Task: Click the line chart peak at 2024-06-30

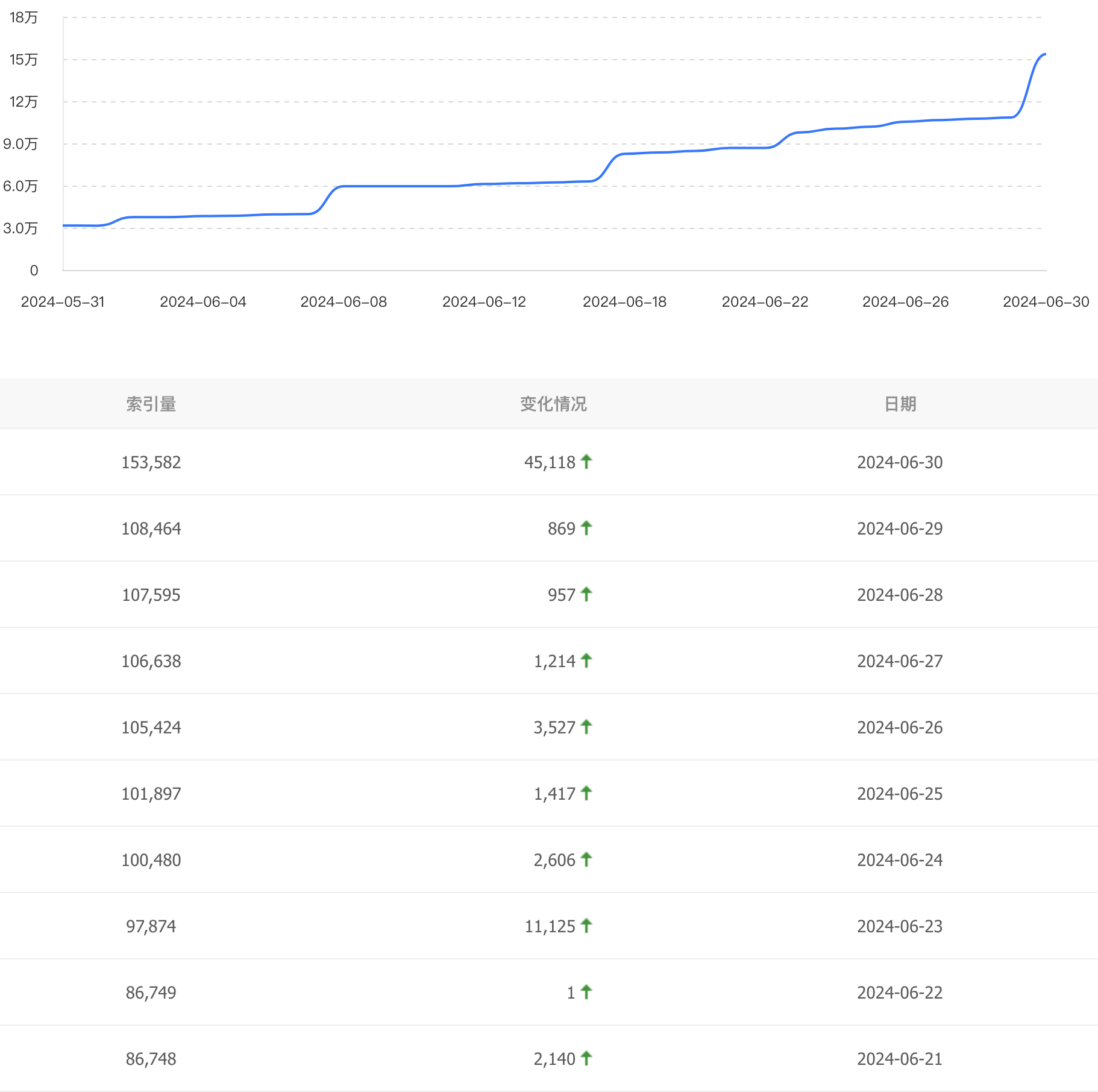Action: 1045,54
